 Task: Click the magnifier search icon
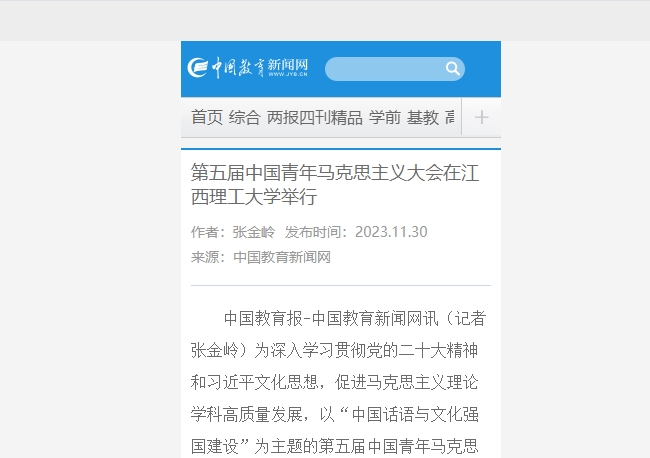[452, 68]
